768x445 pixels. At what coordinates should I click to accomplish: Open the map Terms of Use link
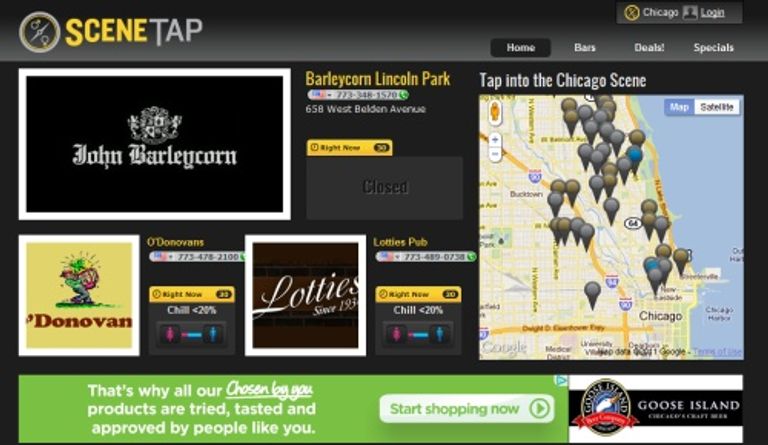[717, 351]
